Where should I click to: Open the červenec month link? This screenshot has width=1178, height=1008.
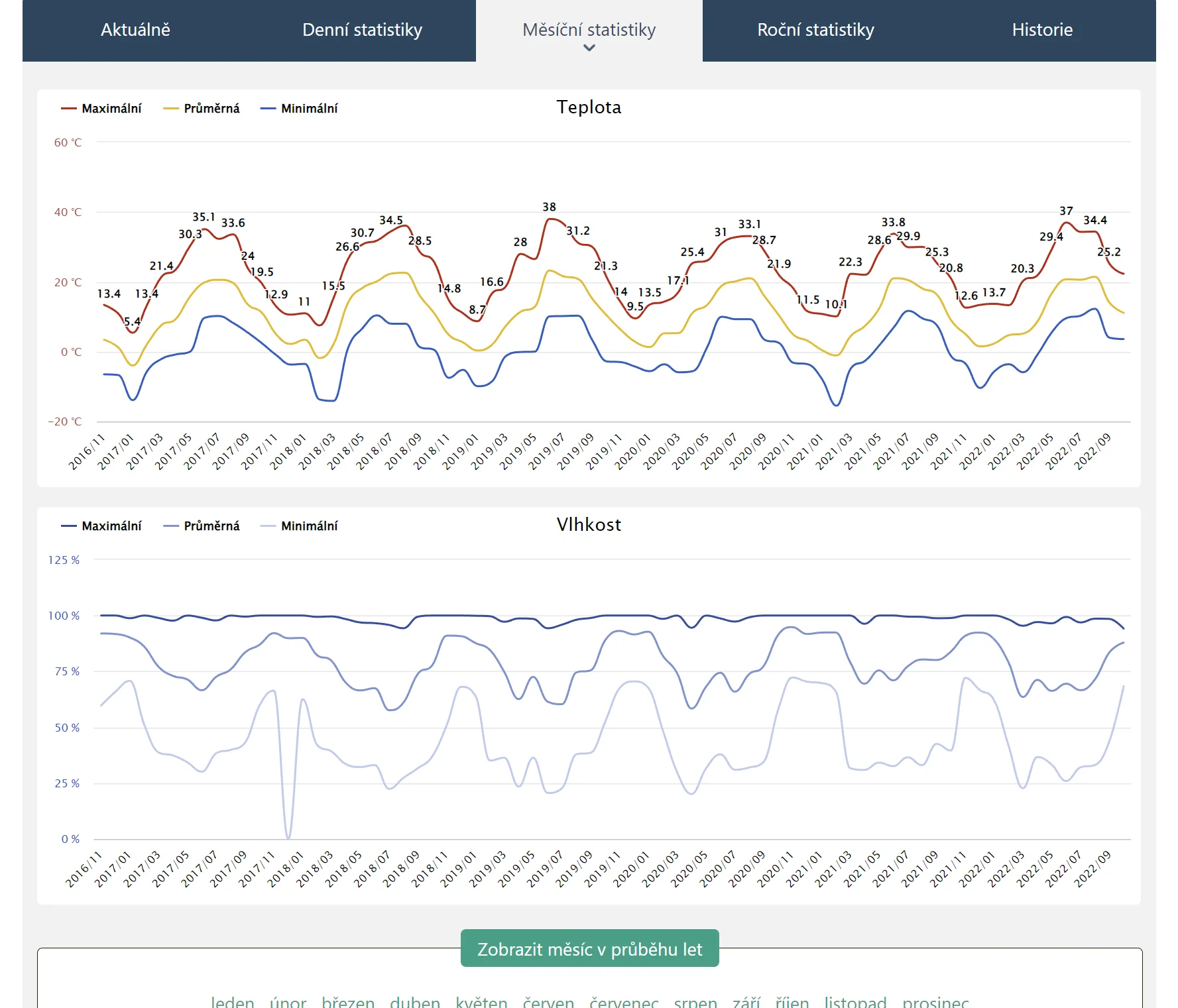click(x=624, y=1001)
